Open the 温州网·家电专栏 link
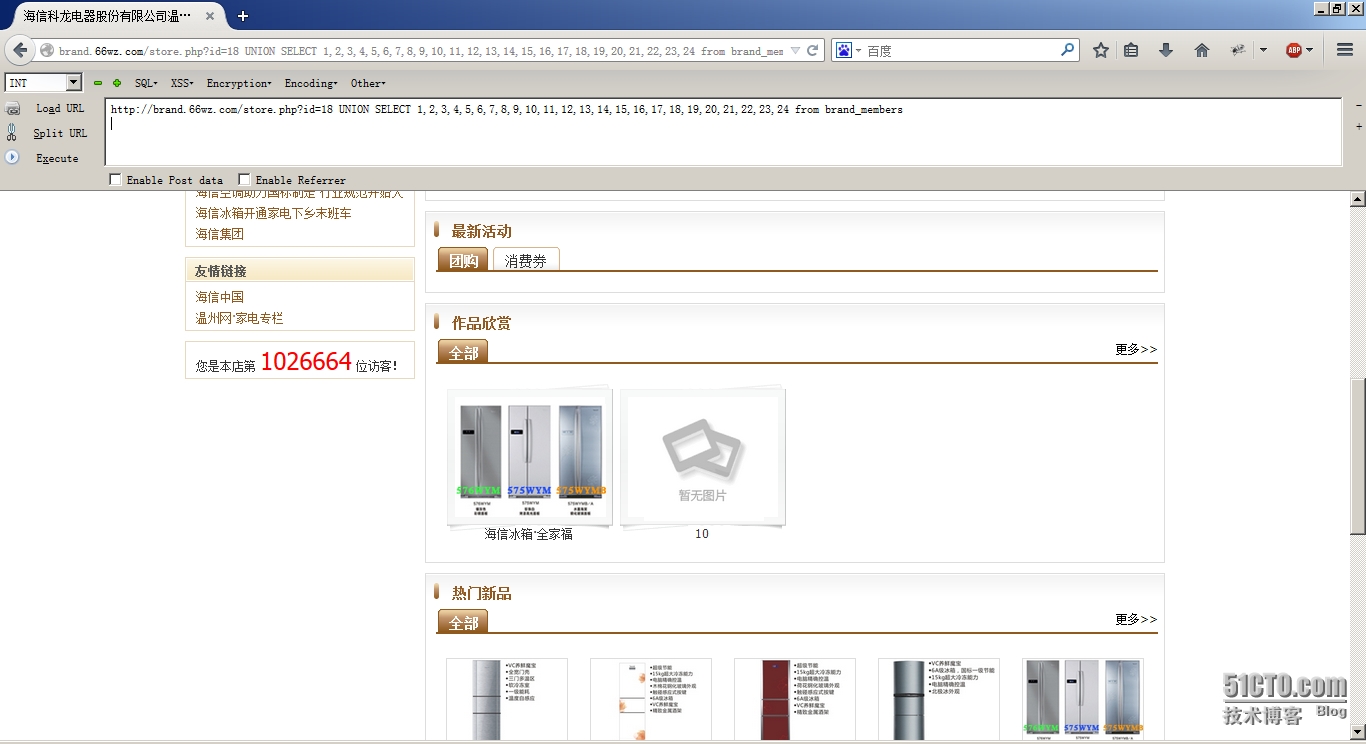Image resolution: width=1366 pixels, height=744 pixels. 240,318
